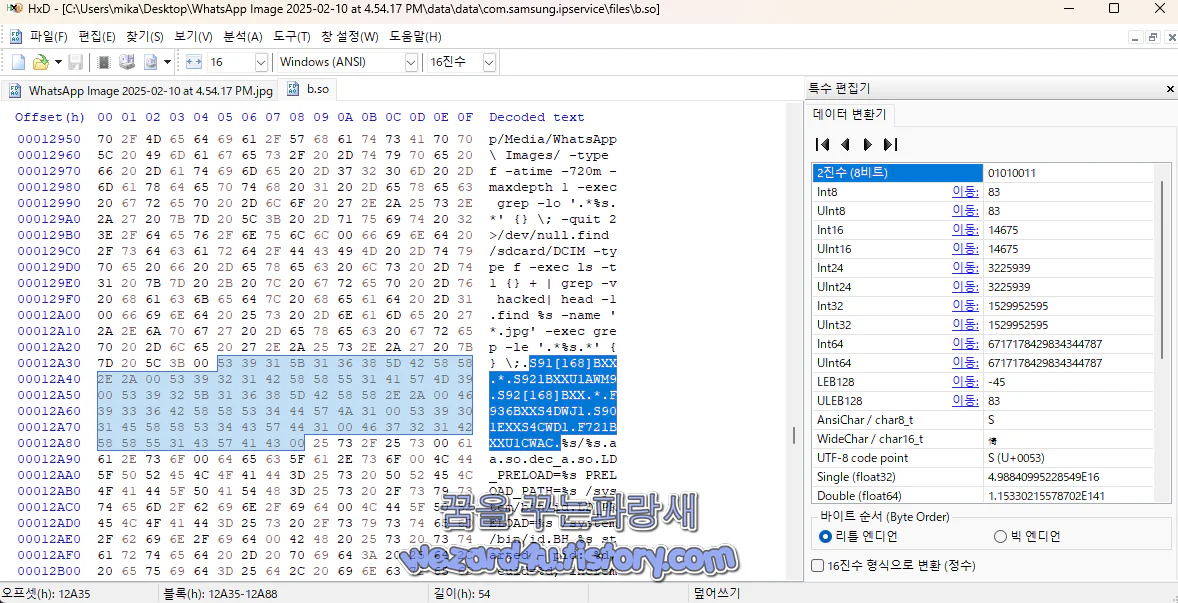Viewport: 1178px width, 603px height.
Task: Click offset row 00012A30
Action: (x=49, y=363)
